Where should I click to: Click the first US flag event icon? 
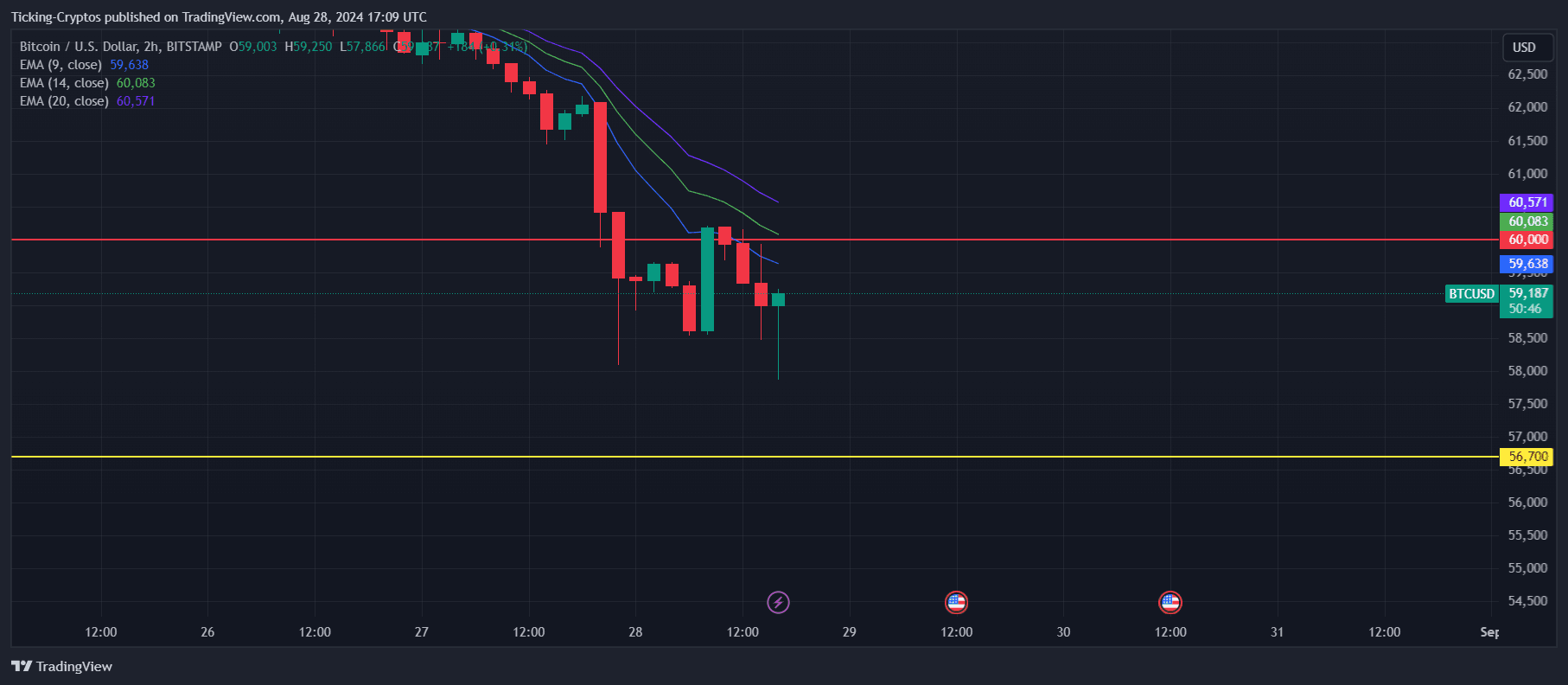[956, 602]
